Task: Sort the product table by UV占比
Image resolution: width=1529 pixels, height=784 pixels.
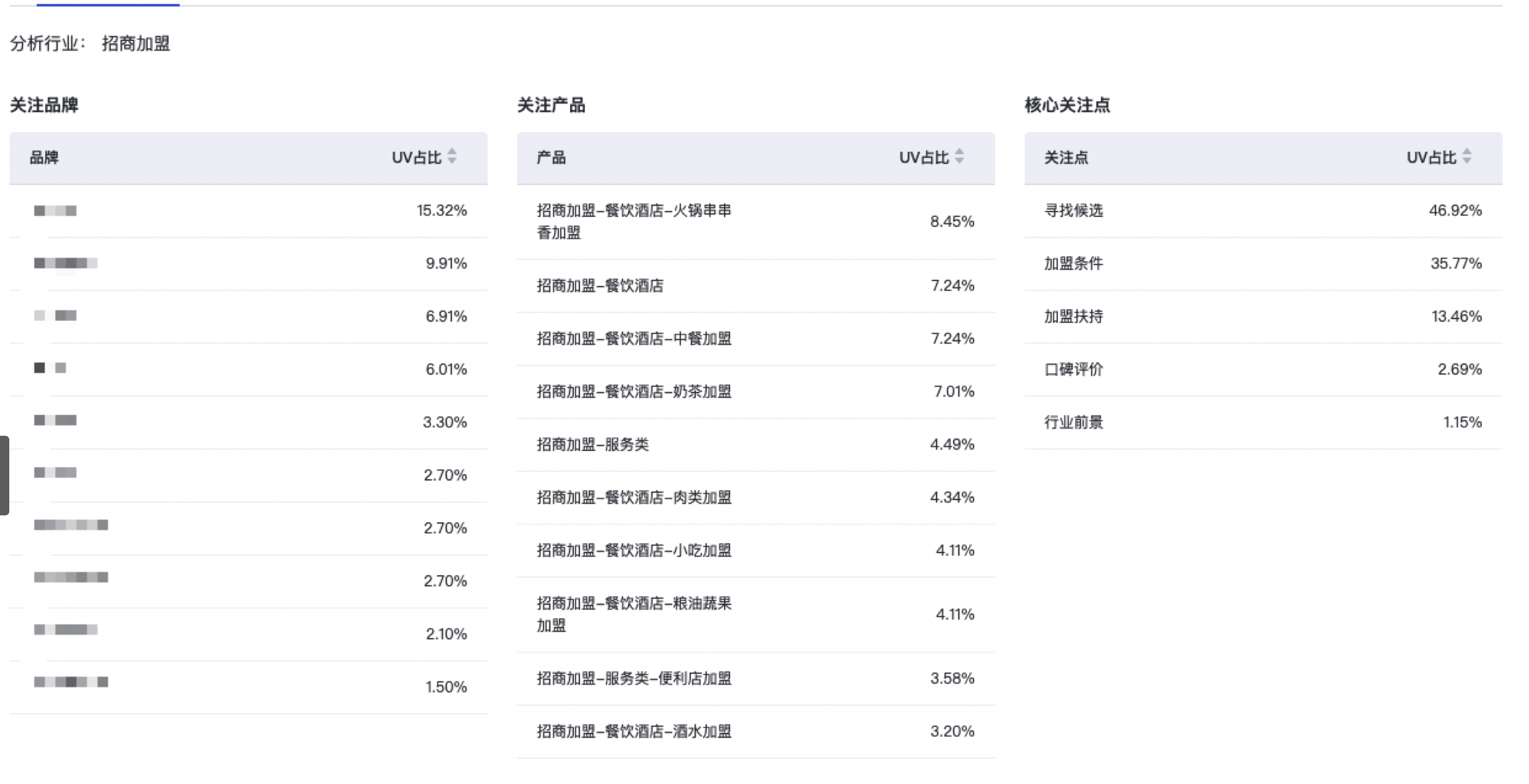Action: (x=959, y=157)
